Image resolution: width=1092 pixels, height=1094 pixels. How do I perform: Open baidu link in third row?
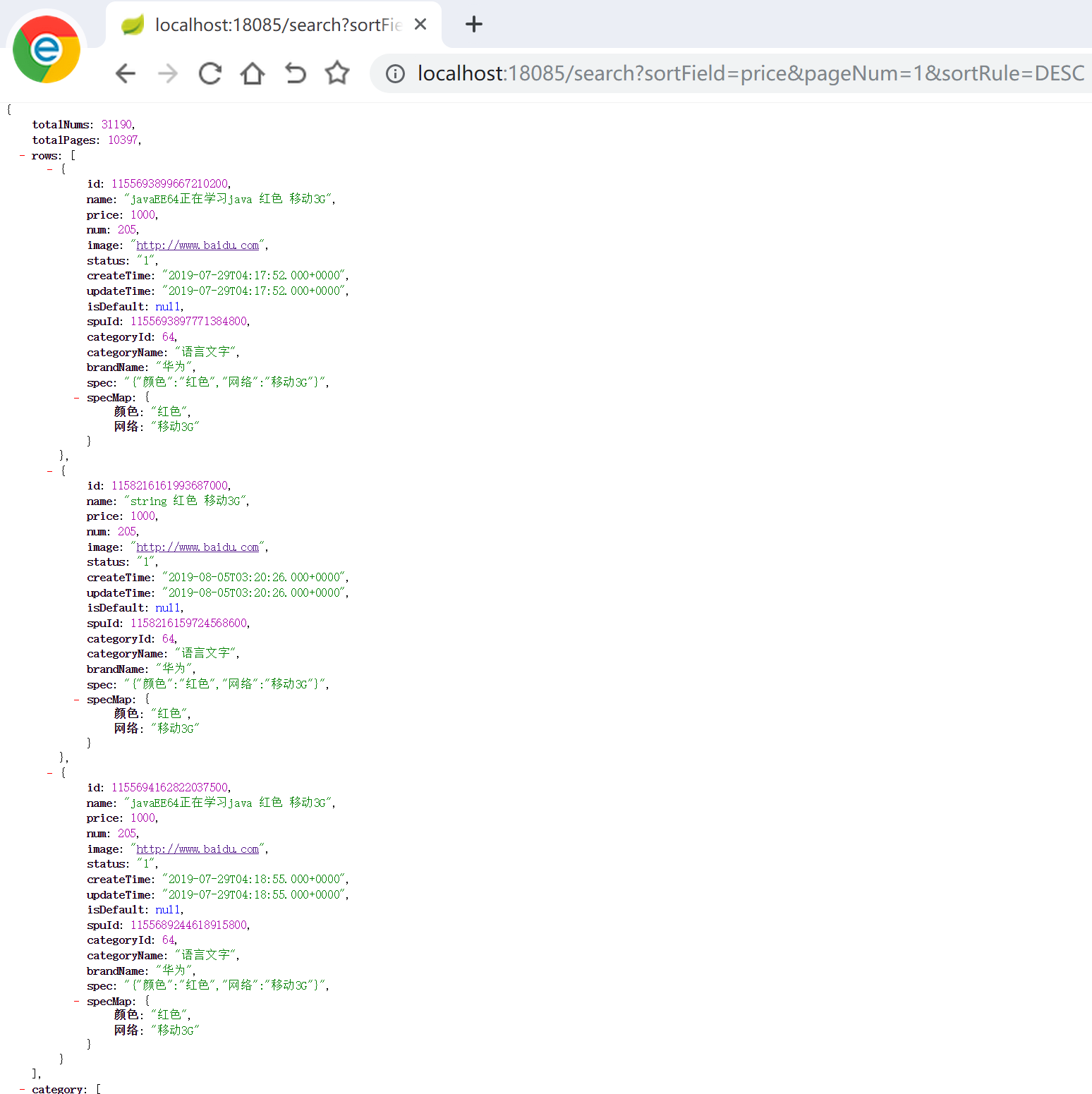click(x=198, y=849)
